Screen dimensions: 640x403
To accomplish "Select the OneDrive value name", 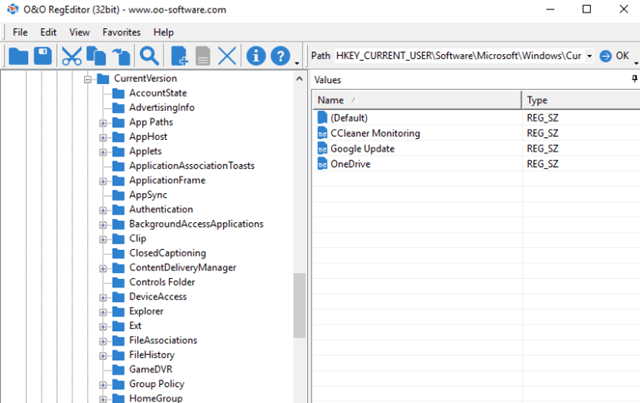I will coord(350,164).
